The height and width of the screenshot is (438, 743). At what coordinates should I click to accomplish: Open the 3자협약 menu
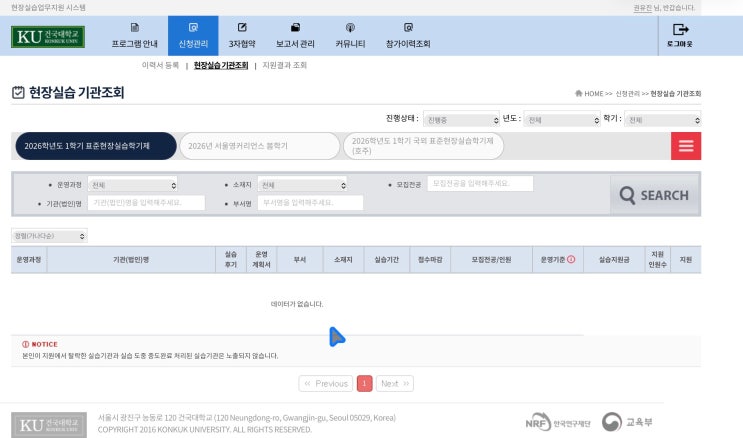point(242,36)
